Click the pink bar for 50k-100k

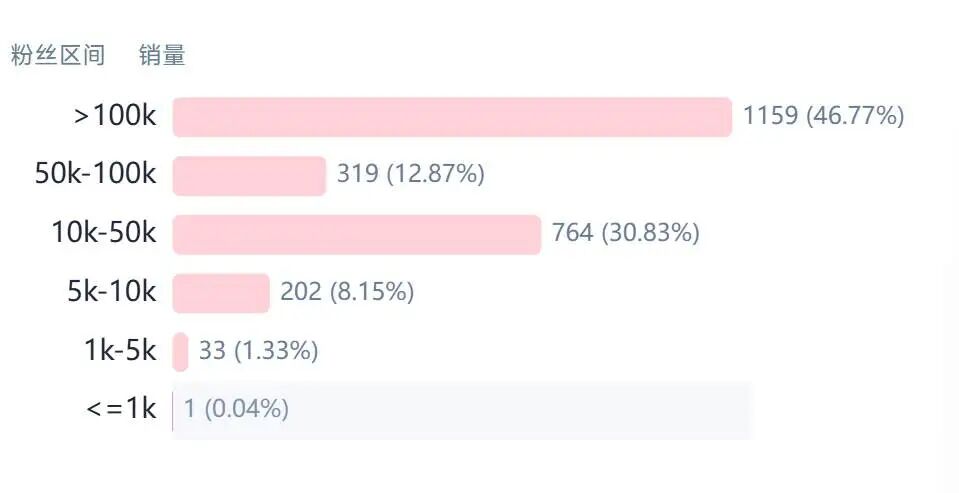pyautogui.click(x=249, y=175)
